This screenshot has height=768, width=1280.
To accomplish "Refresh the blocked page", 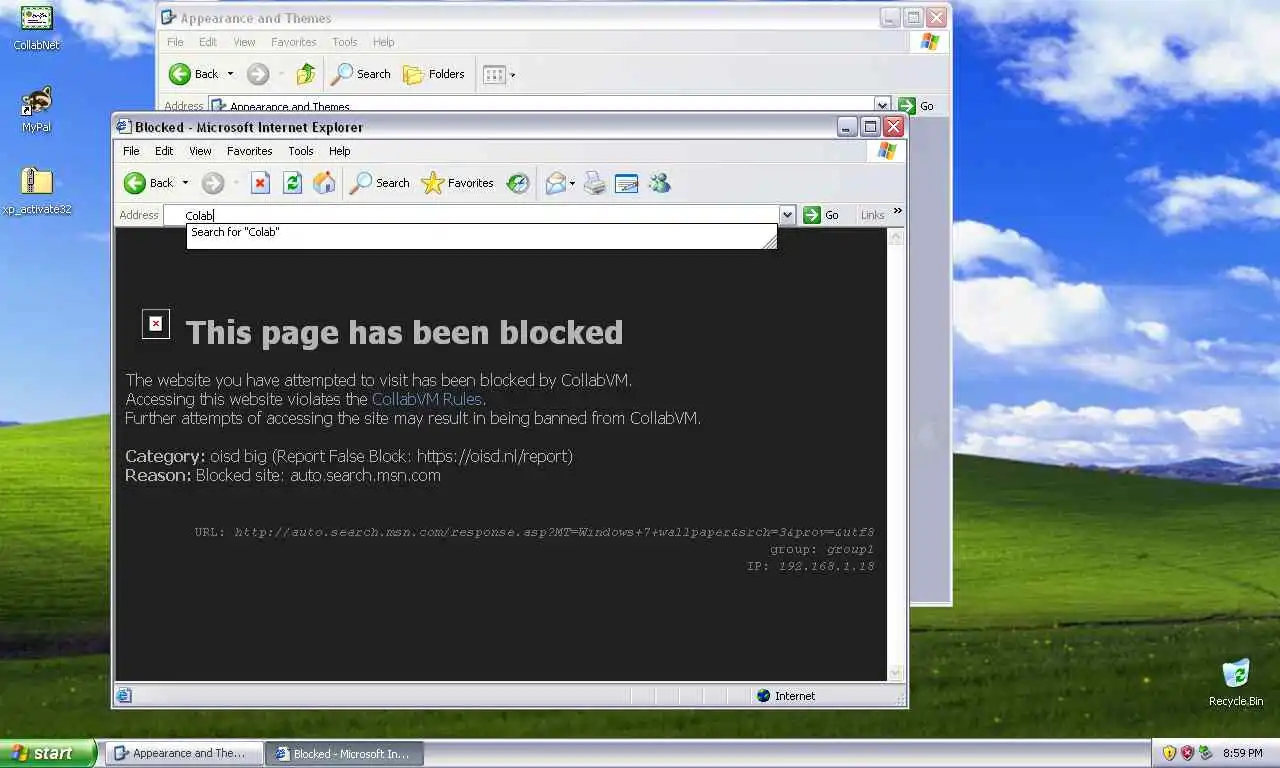I will [292, 183].
